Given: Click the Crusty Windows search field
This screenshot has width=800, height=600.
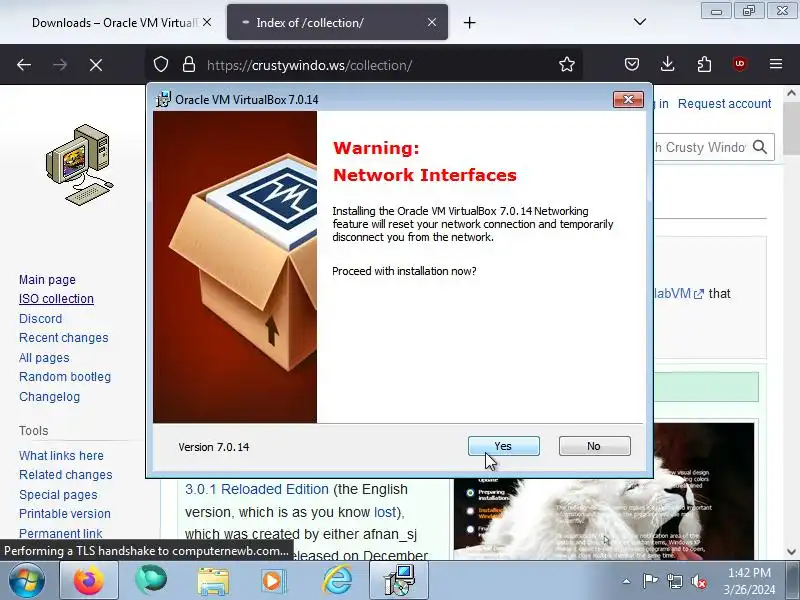Looking at the screenshot, I should pyautogui.click(x=700, y=147).
